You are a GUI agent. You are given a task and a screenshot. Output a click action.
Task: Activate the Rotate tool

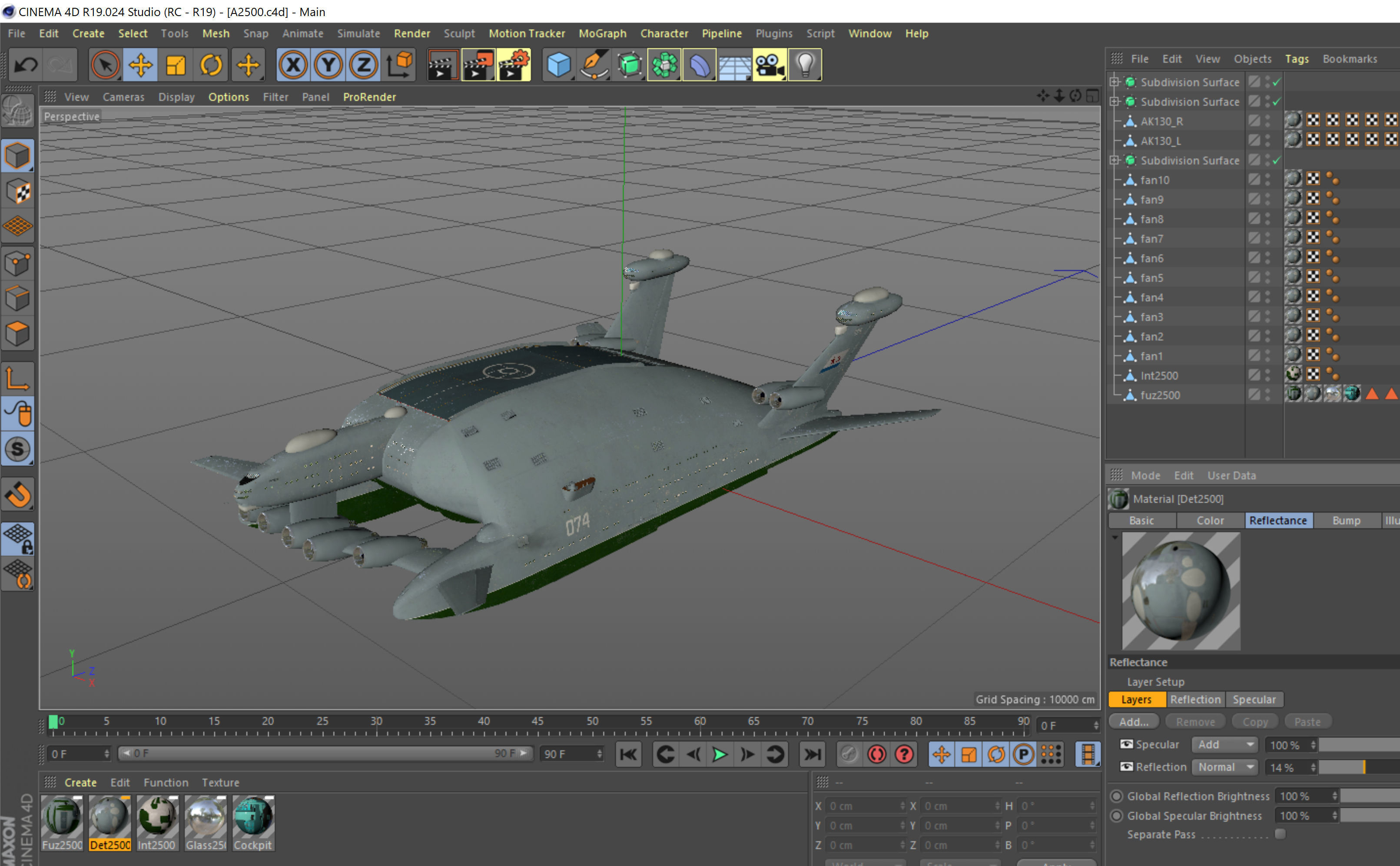pyautogui.click(x=211, y=65)
